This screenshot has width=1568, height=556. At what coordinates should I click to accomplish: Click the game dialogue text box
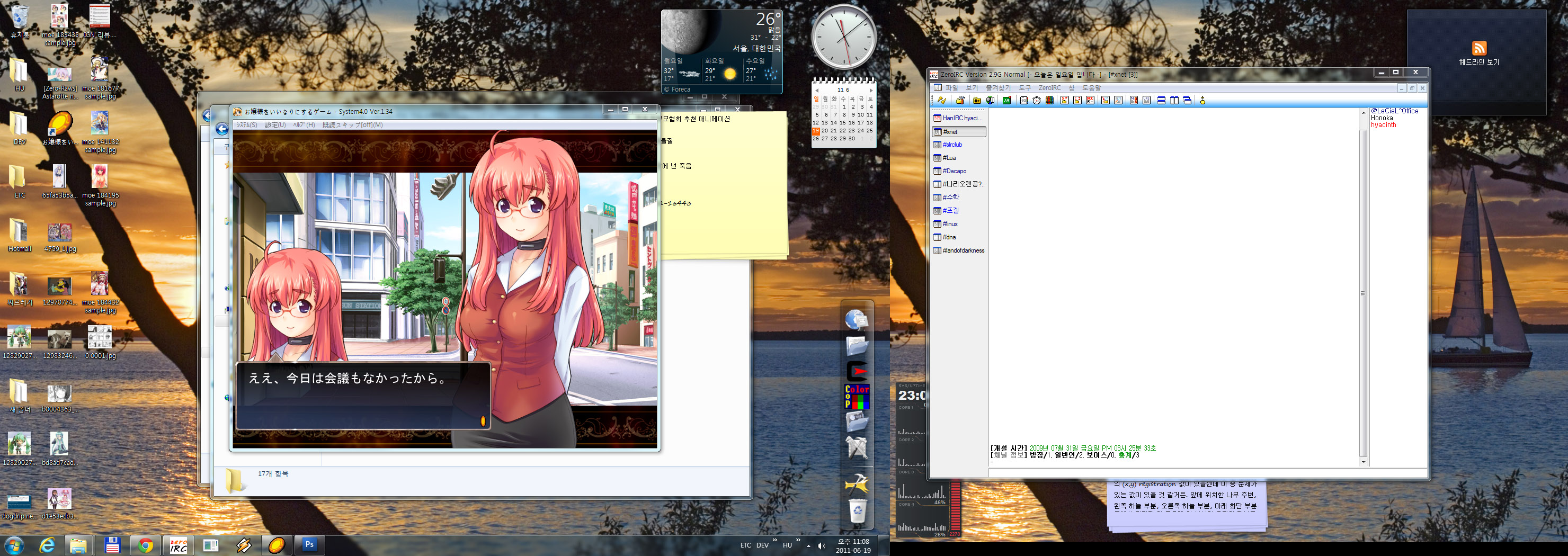tap(363, 396)
